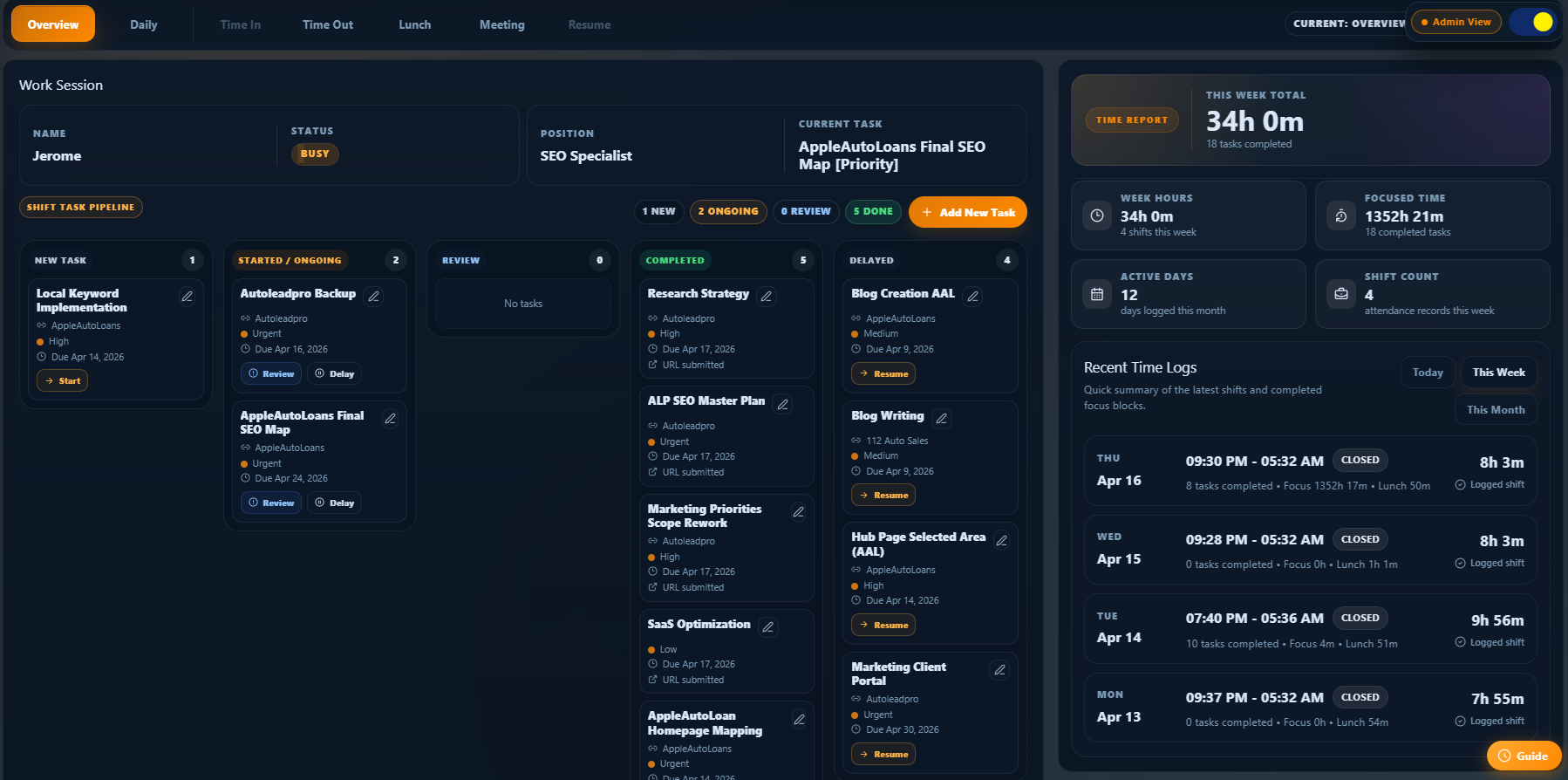
Task: Delay the Autoleadpro Backup task
Action: pos(335,373)
